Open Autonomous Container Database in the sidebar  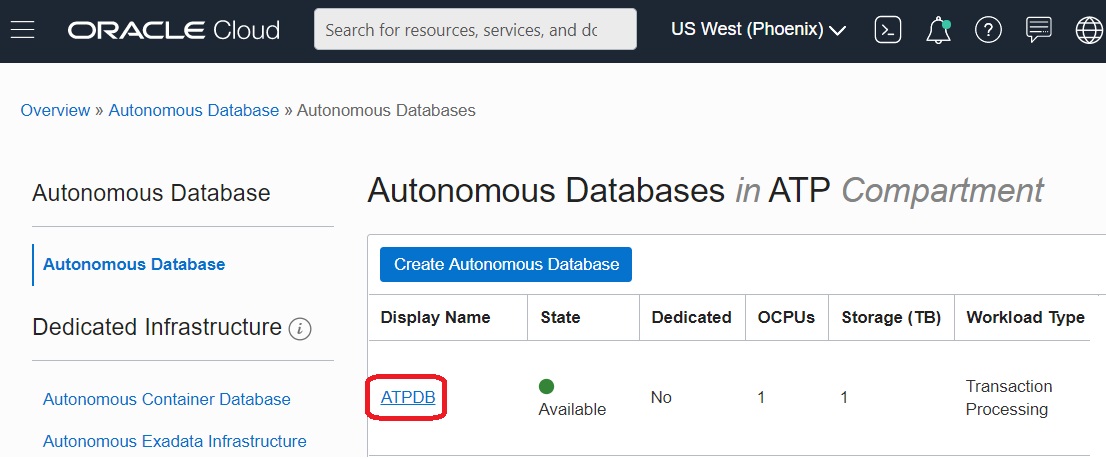point(167,399)
